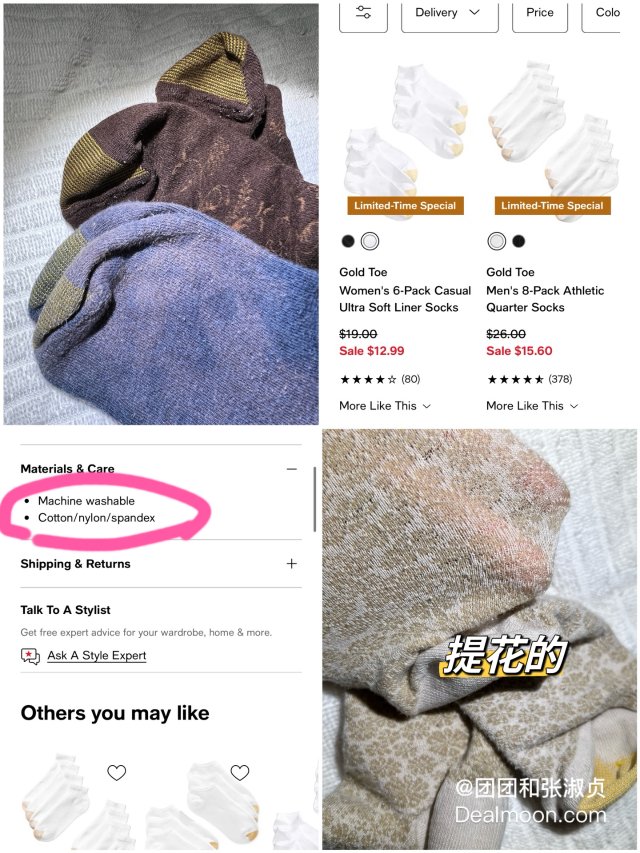Open Men's 8-Pack Athletic Quarter Socks title
Viewport: 640px width, 853px height.
click(x=545, y=299)
